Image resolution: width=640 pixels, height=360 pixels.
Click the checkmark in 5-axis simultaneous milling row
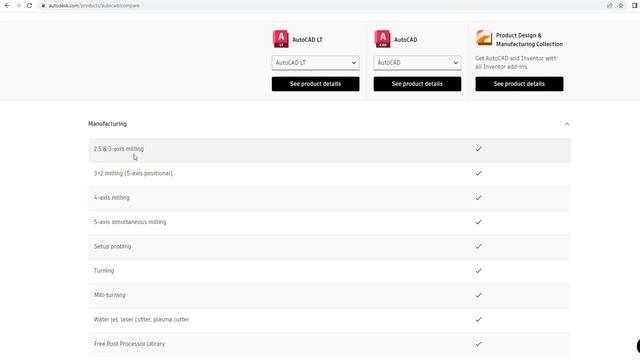pos(478,222)
